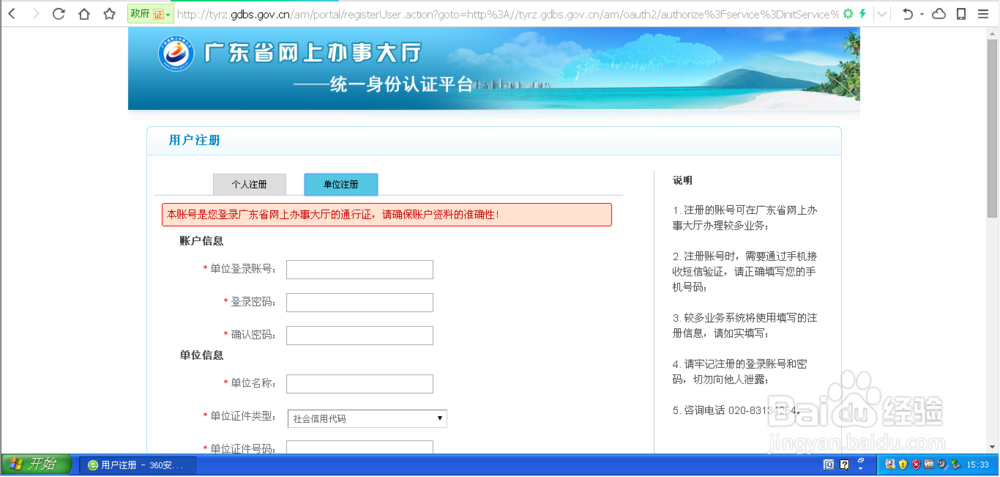Screen dimensions: 1000x477
Task: Click the note about 手机接收短信验证
Action: click(745, 272)
